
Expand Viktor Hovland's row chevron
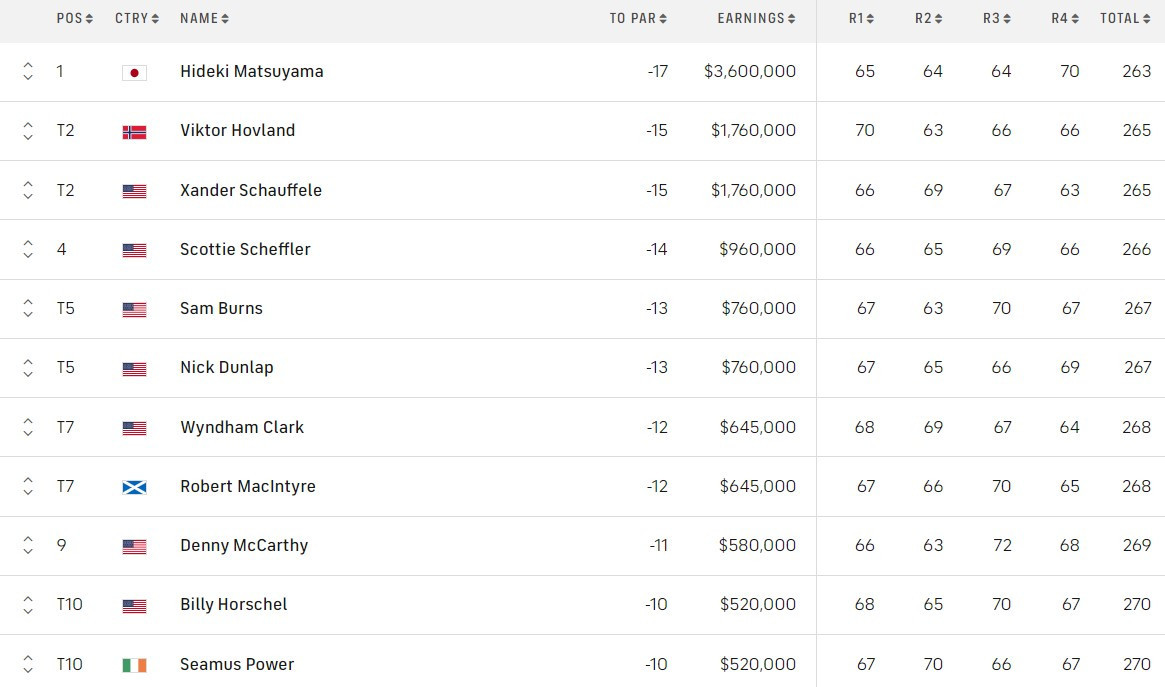point(28,131)
